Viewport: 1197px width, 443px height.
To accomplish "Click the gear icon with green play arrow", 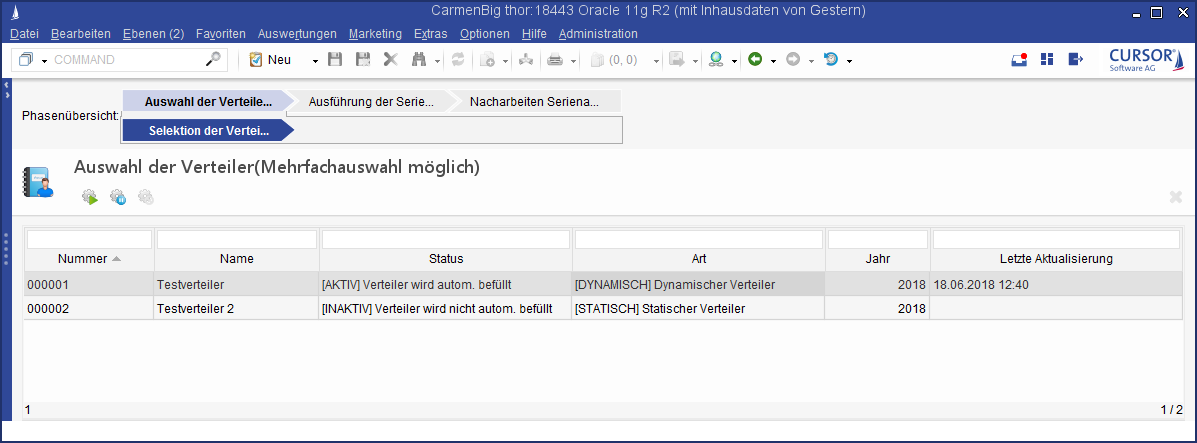I will [x=90, y=198].
